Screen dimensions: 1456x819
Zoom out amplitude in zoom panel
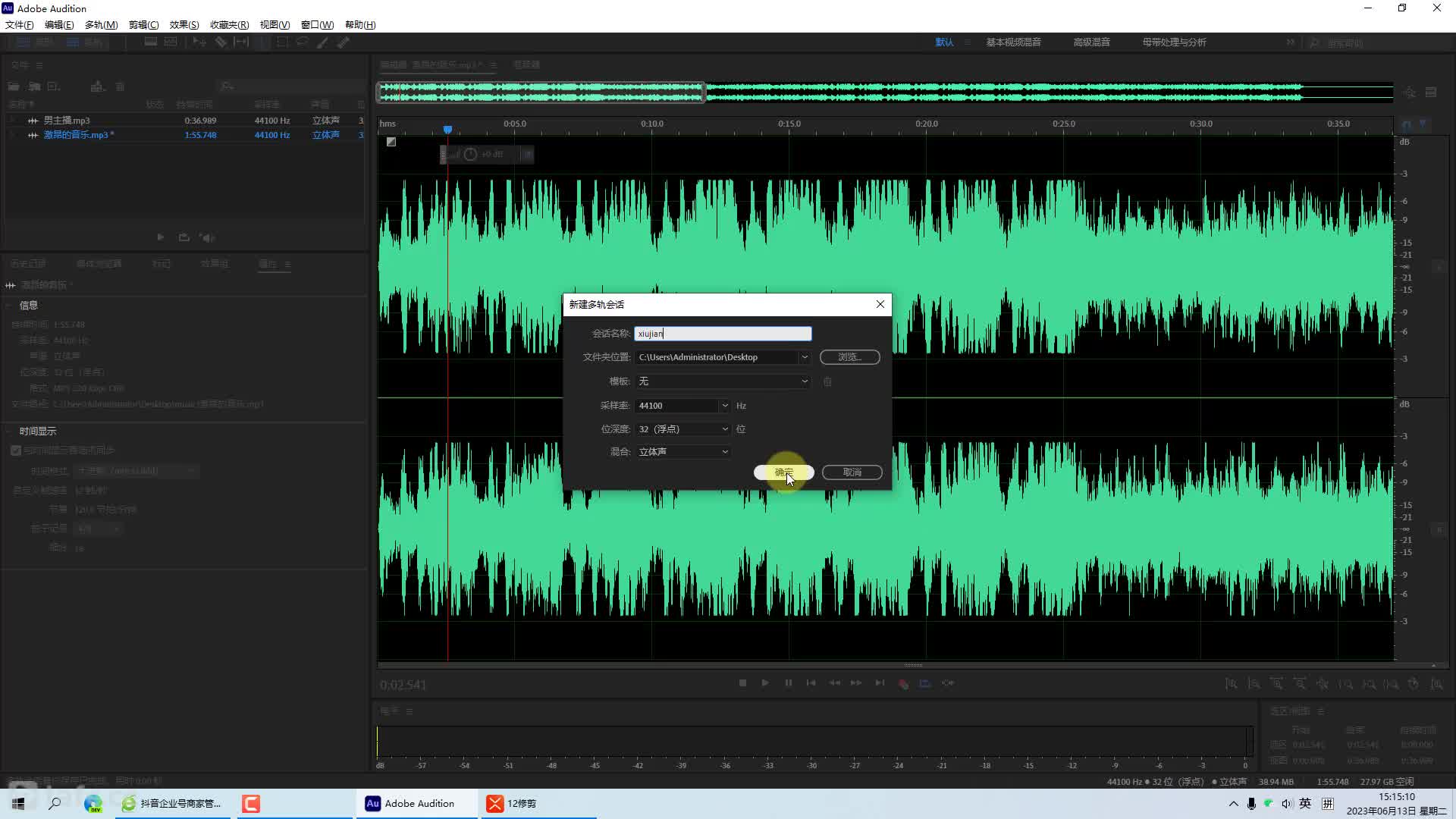[x=1254, y=684]
